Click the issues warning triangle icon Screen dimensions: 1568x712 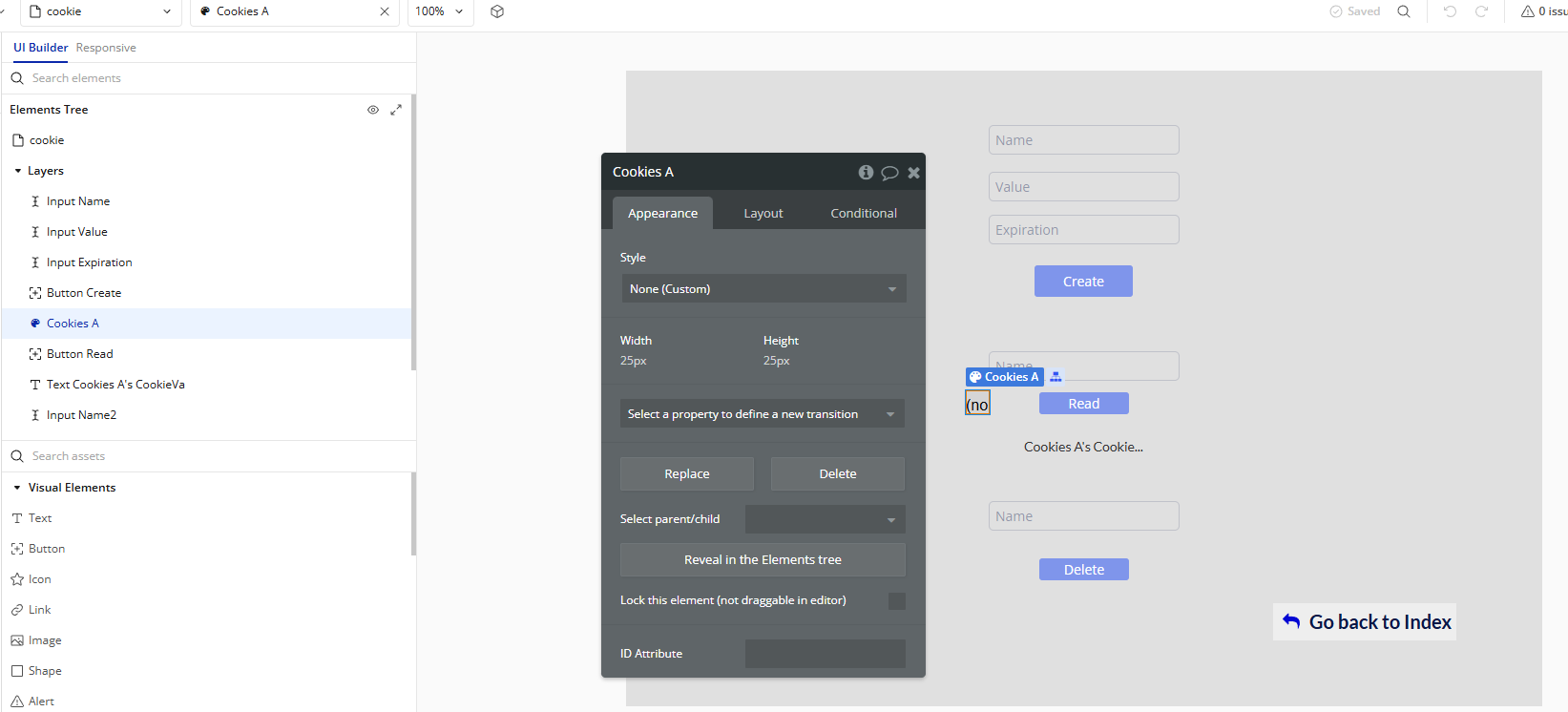[x=1528, y=11]
